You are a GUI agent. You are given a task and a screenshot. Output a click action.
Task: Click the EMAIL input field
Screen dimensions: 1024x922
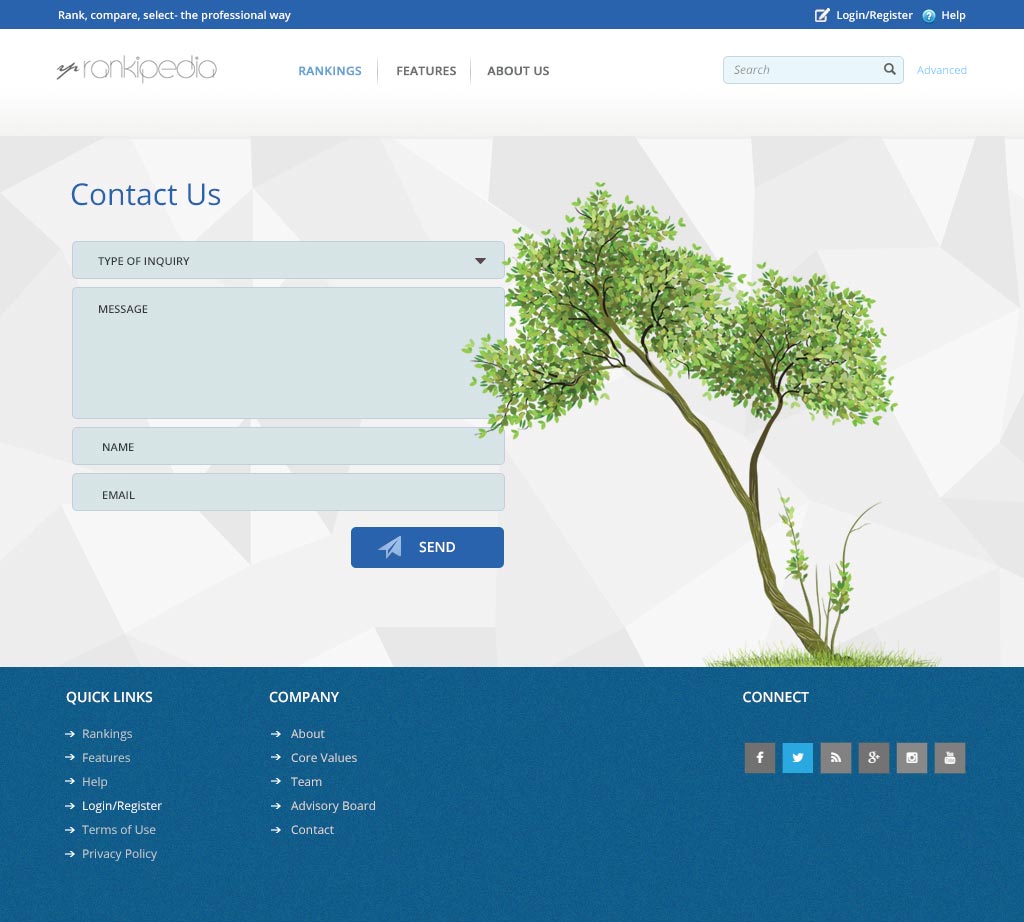click(x=288, y=492)
